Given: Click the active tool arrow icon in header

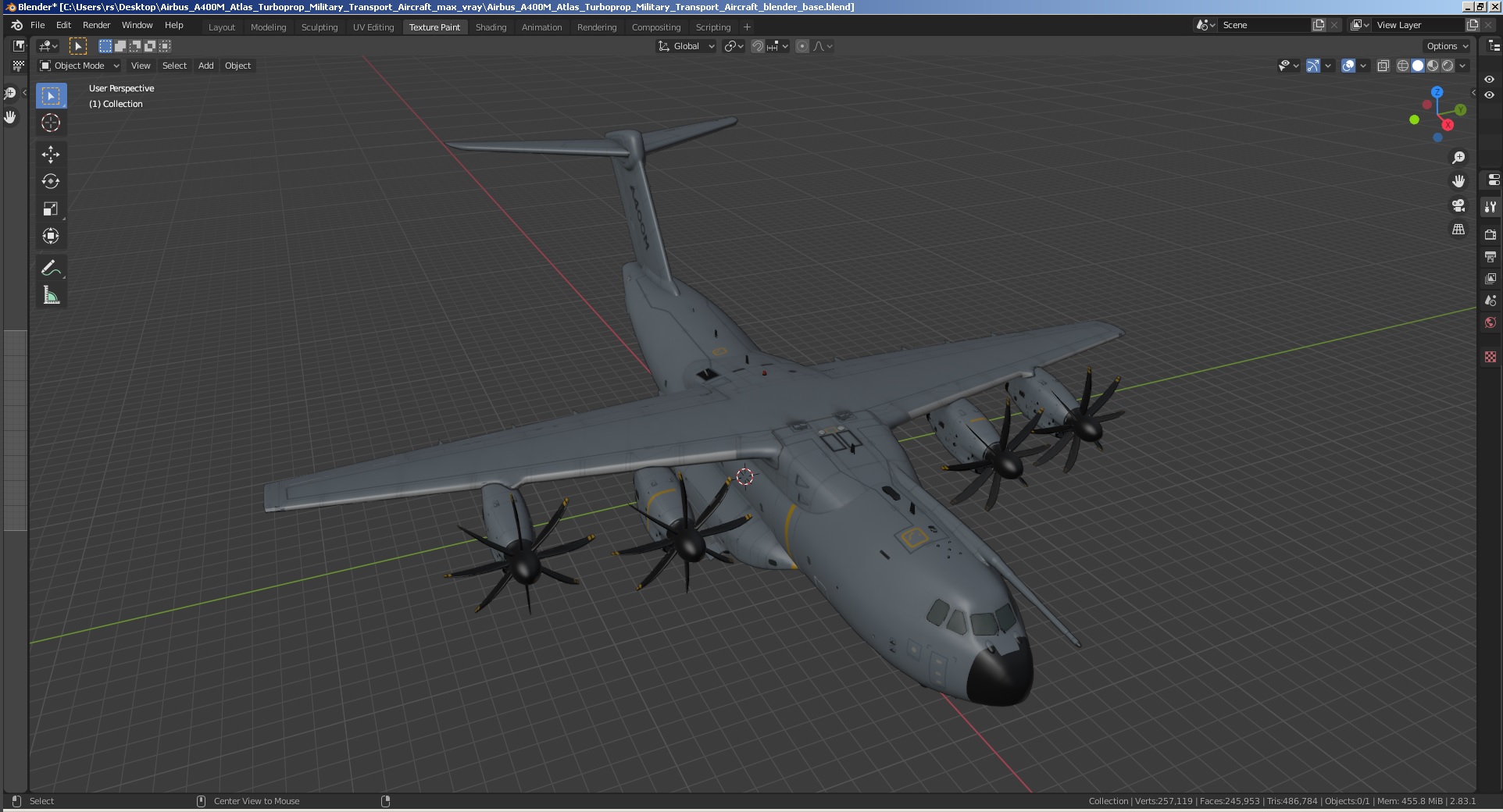Looking at the screenshot, I should click(78, 46).
